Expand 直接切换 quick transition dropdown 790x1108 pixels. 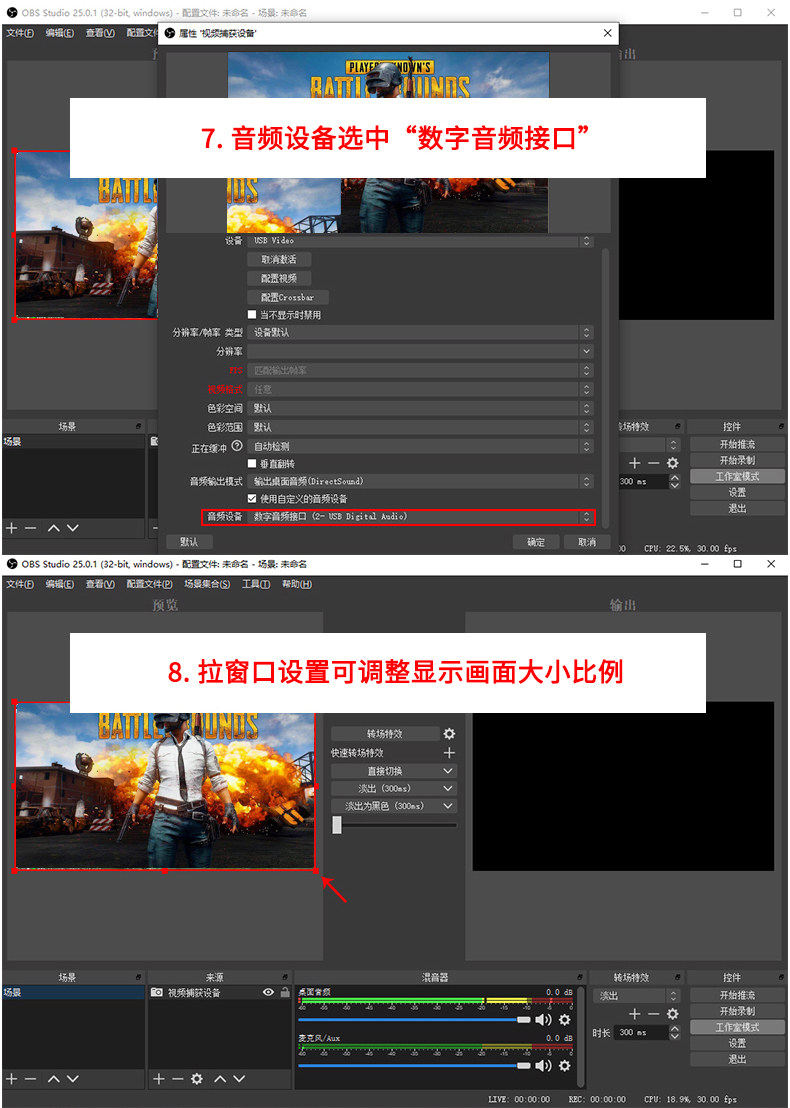coord(394,771)
